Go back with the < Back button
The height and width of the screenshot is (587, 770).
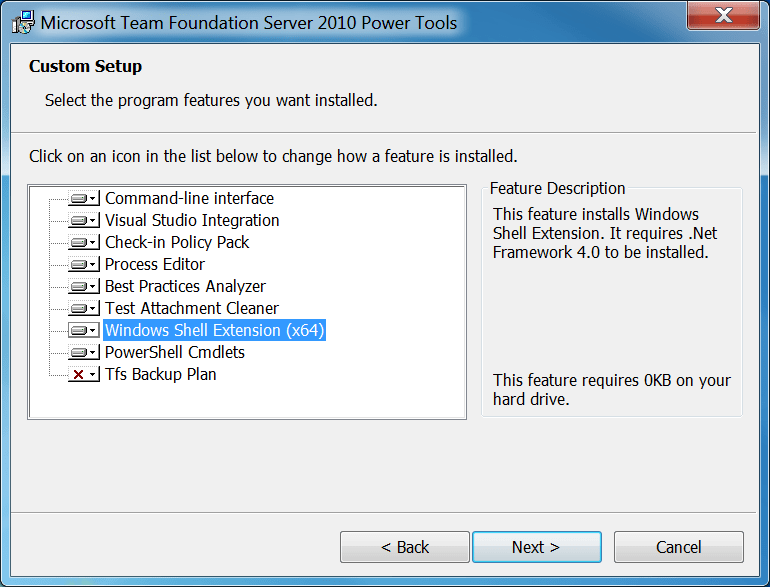coord(405,547)
